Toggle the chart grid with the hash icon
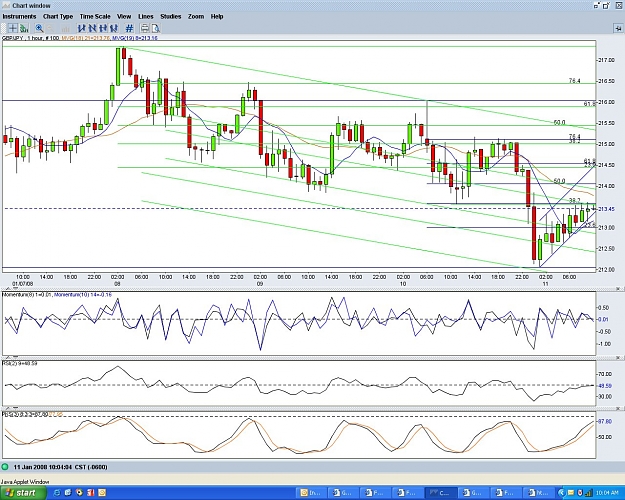The width and height of the screenshot is (625, 500). pos(129,28)
